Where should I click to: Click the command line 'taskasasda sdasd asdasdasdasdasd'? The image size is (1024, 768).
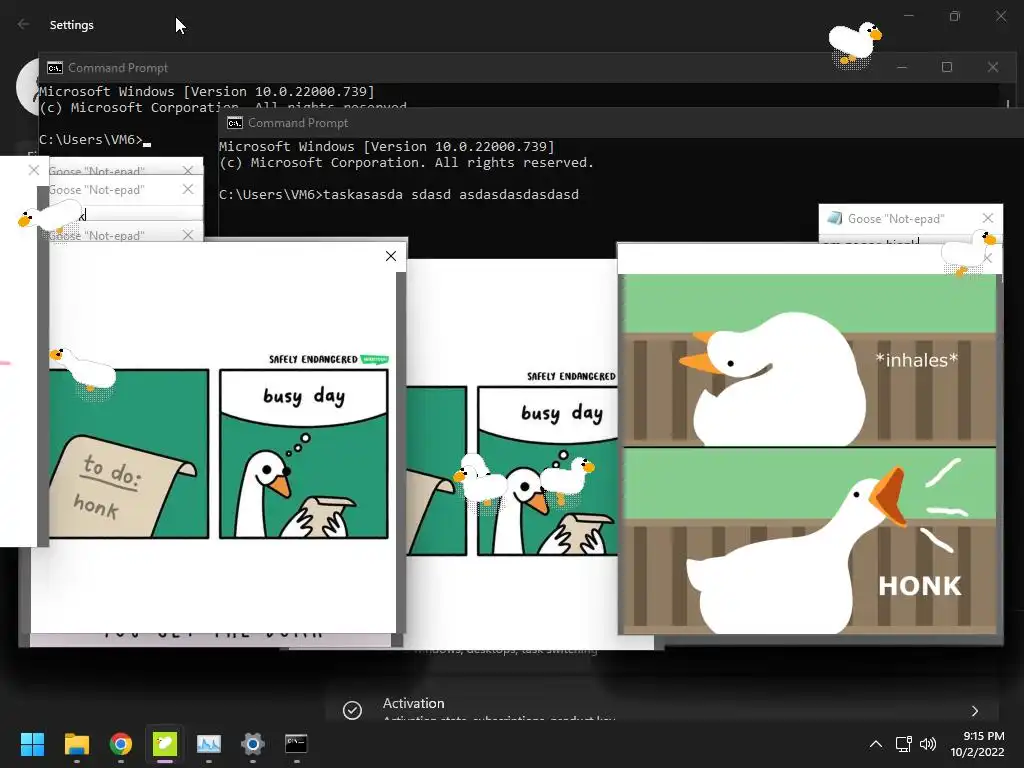coord(451,195)
